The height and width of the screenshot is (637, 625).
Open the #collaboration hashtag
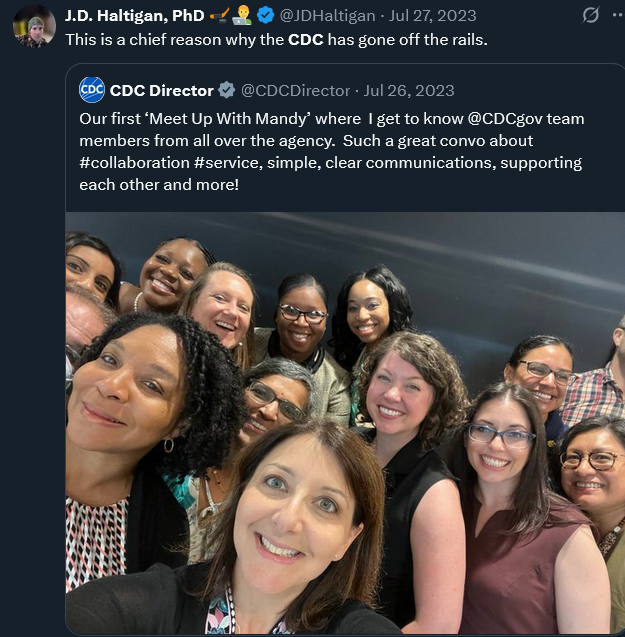[135, 163]
